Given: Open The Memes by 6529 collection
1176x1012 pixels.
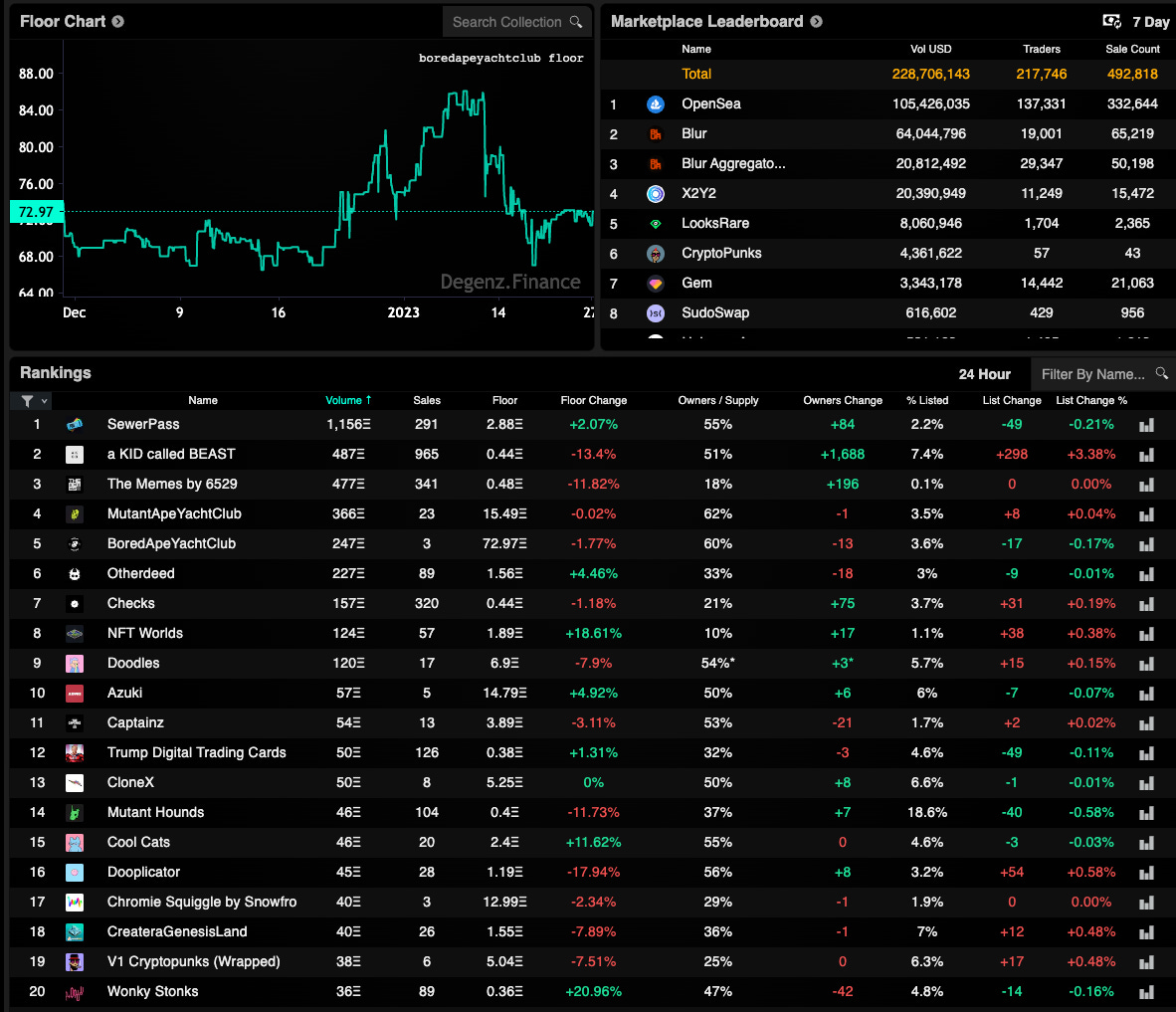Looking at the screenshot, I should (x=172, y=485).
